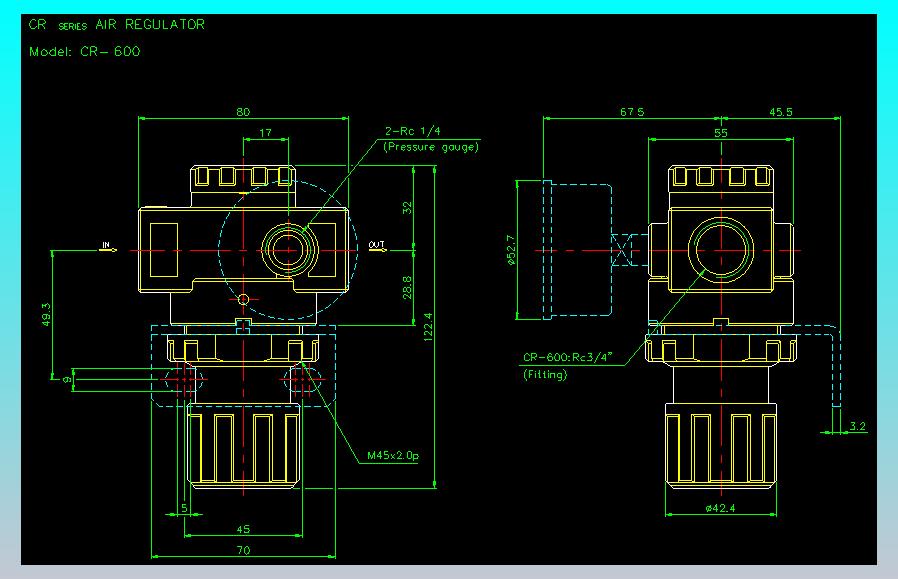Select the 67.5 top dimension text
Screen dimensions: 898x579
pyautogui.click(x=632, y=112)
